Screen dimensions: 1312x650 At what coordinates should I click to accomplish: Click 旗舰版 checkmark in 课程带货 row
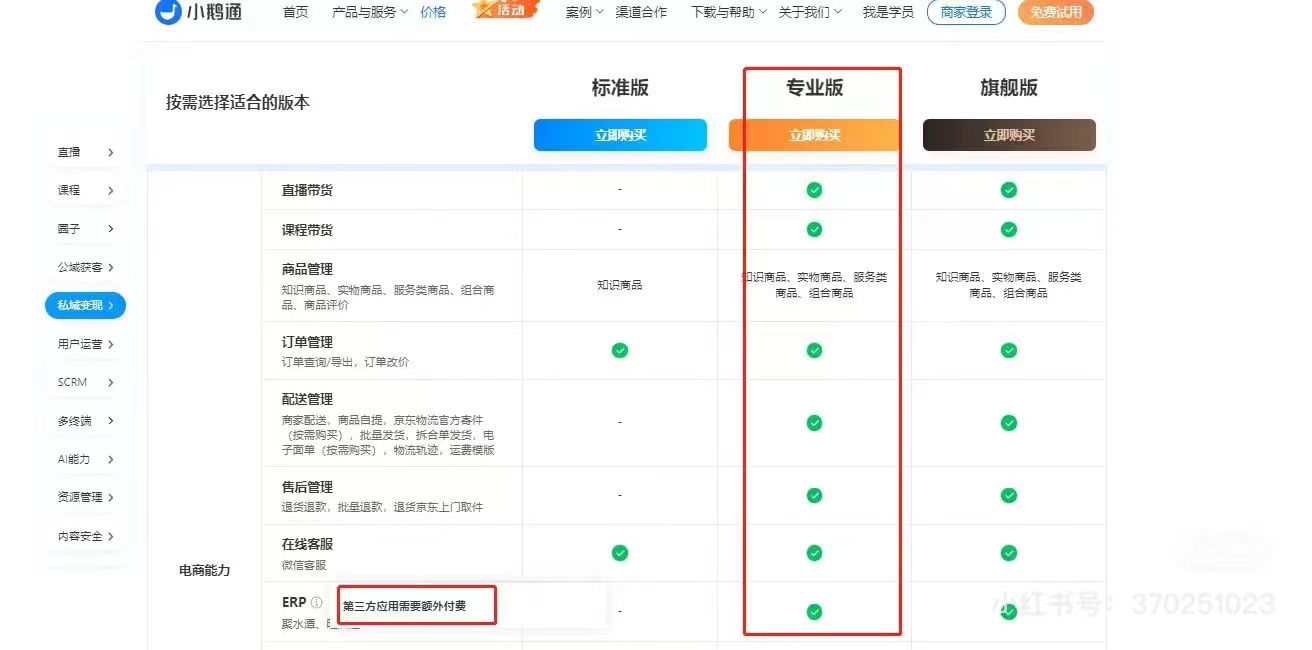point(1009,230)
